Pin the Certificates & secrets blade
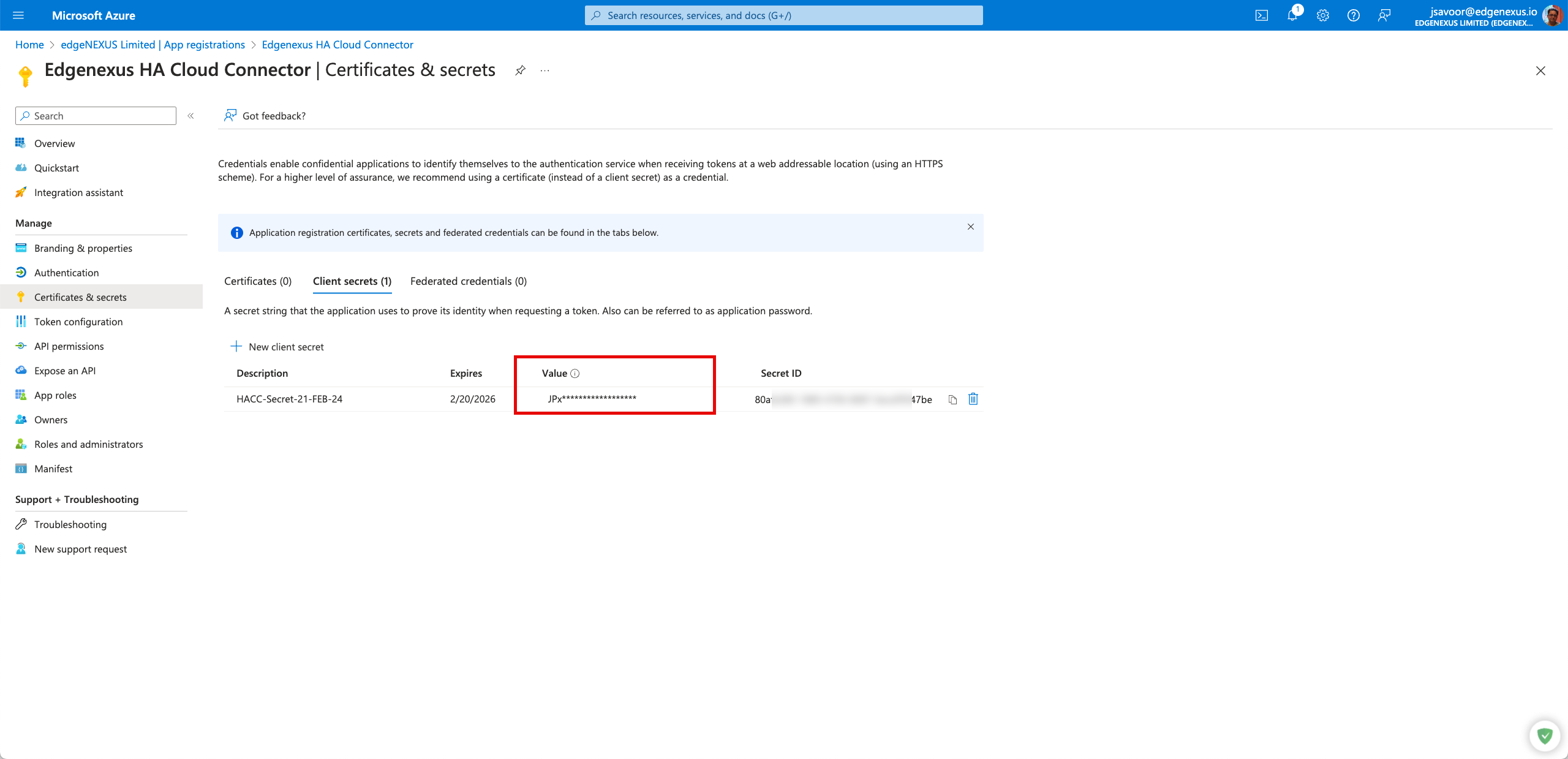 (x=520, y=70)
